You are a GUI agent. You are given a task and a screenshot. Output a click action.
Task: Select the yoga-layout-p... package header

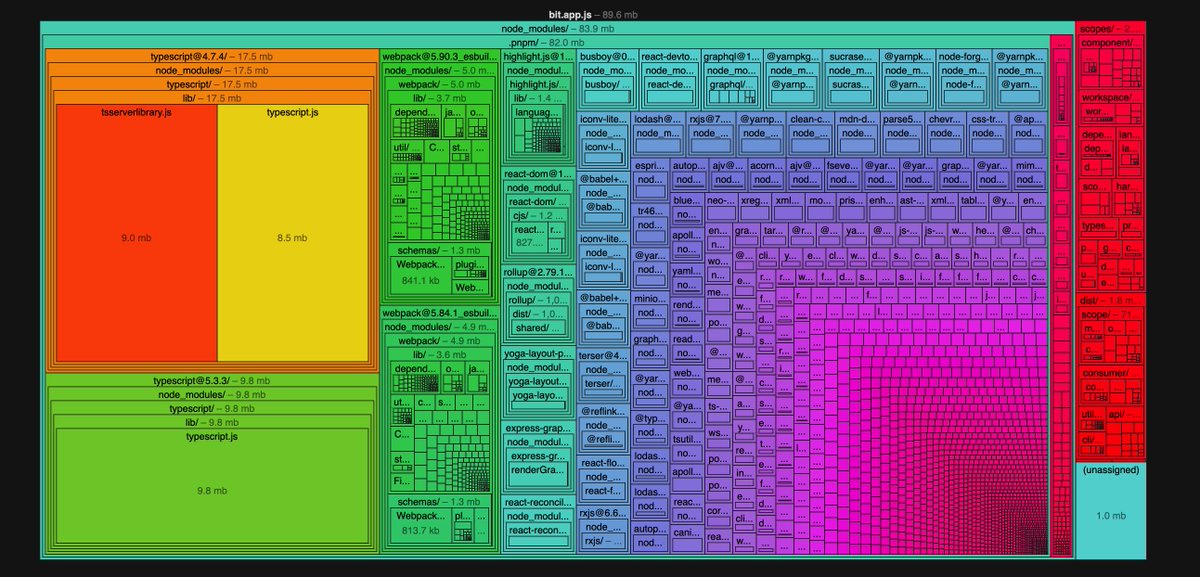(x=537, y=354)
